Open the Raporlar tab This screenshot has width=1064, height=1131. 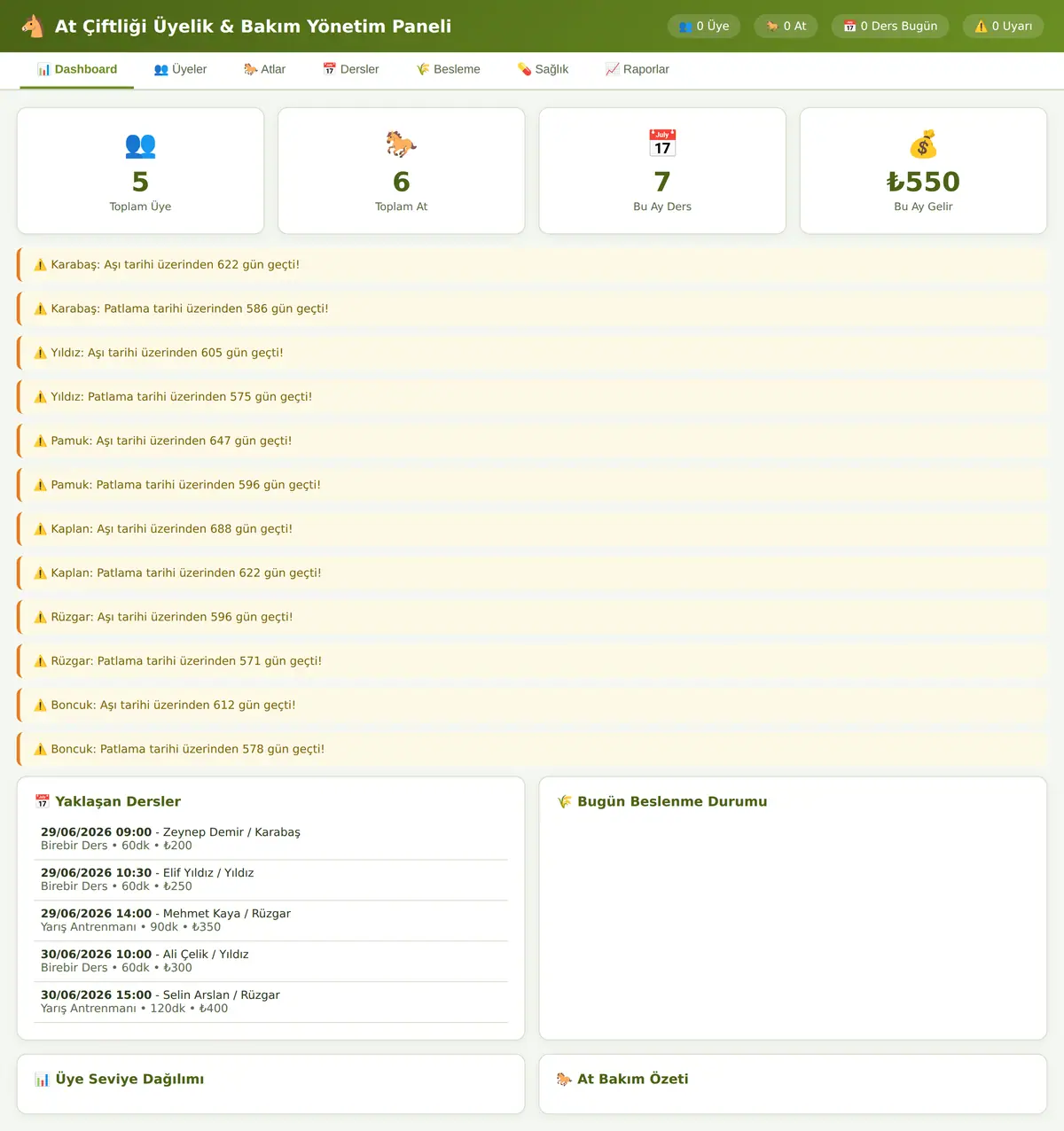[637, 69]
